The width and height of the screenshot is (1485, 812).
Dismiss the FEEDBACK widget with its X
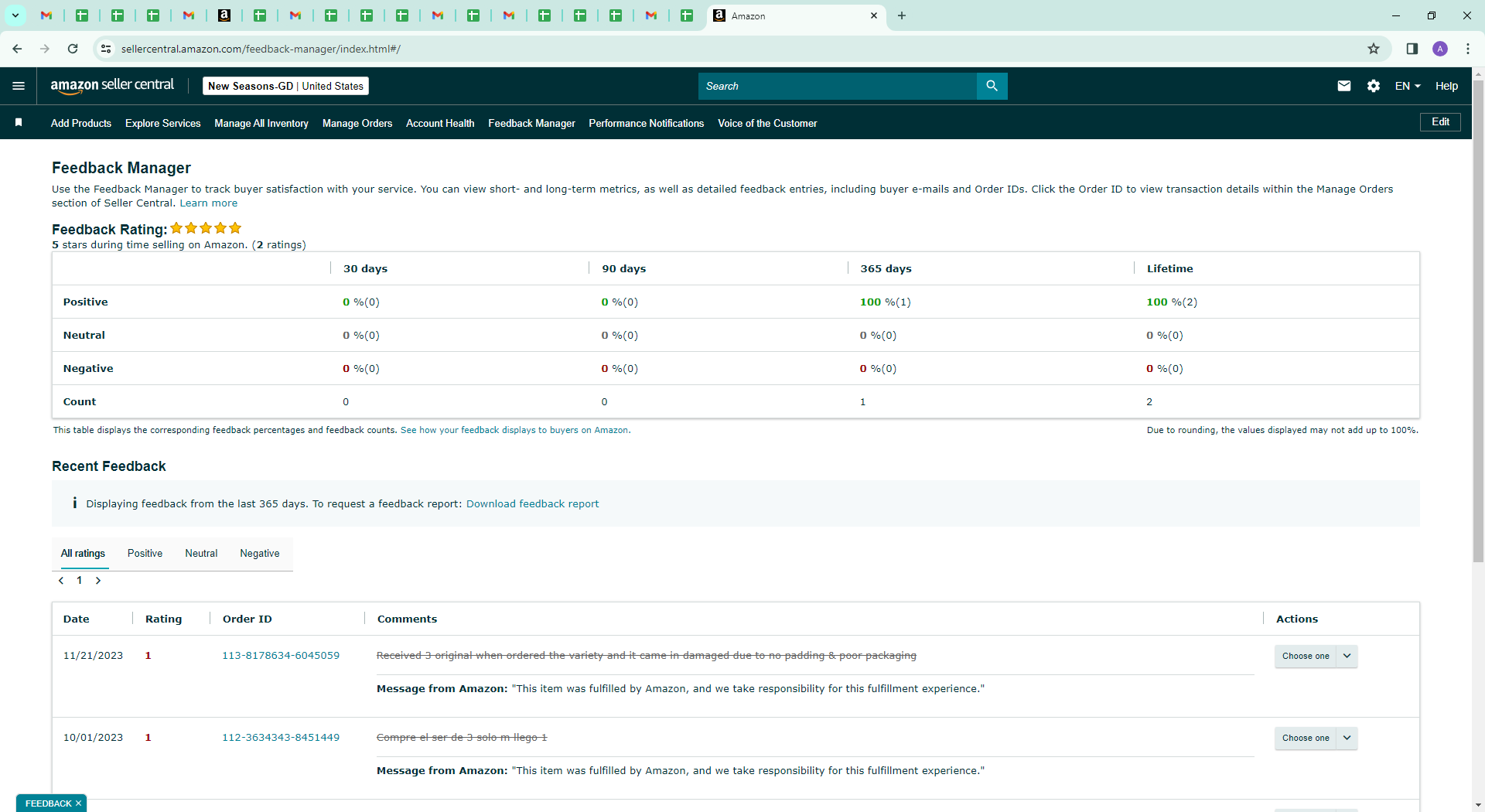78,803
